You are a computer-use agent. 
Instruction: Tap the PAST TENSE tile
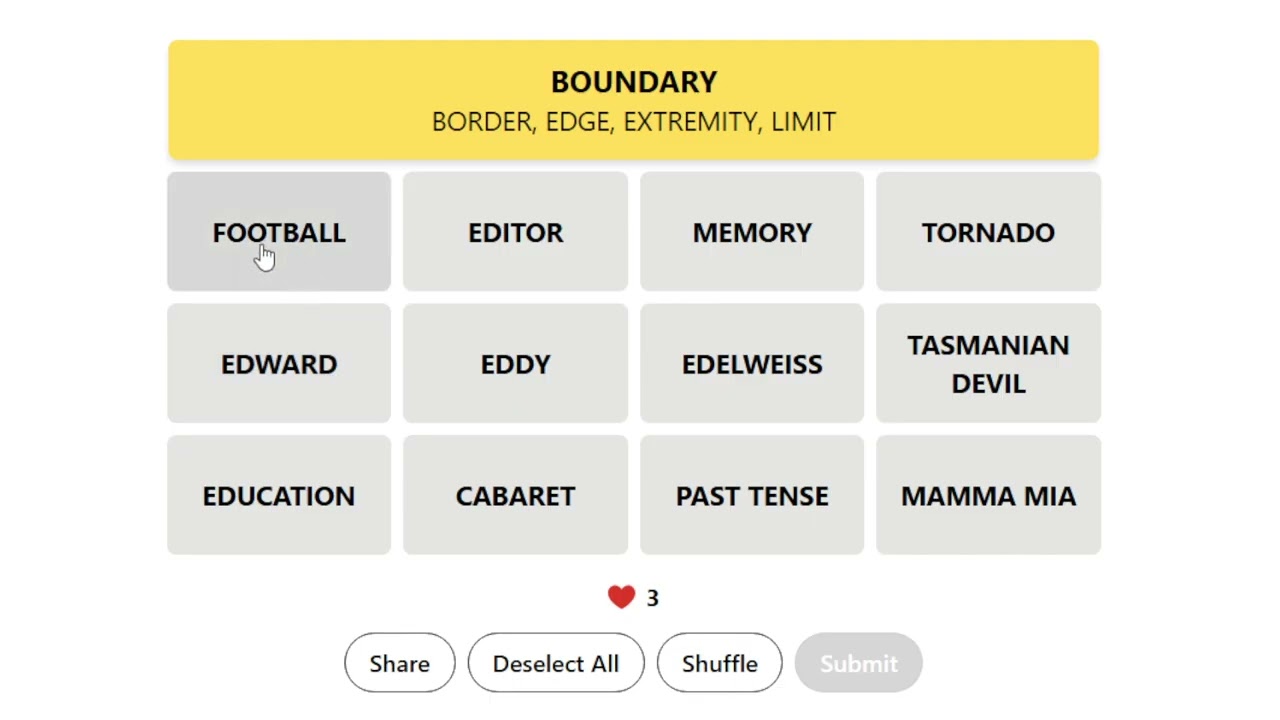click(752, 496)
